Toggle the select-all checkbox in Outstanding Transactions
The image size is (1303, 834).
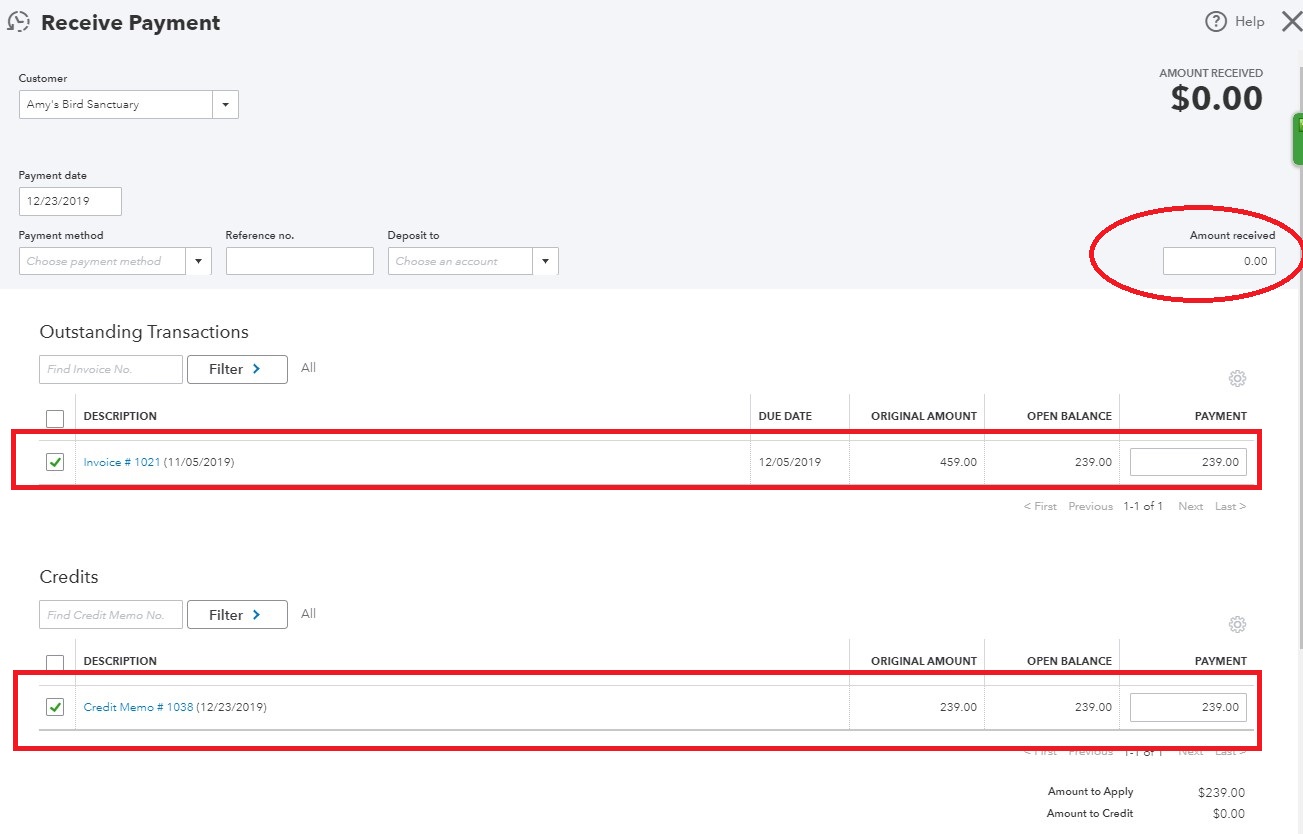[x=55, y=417]
